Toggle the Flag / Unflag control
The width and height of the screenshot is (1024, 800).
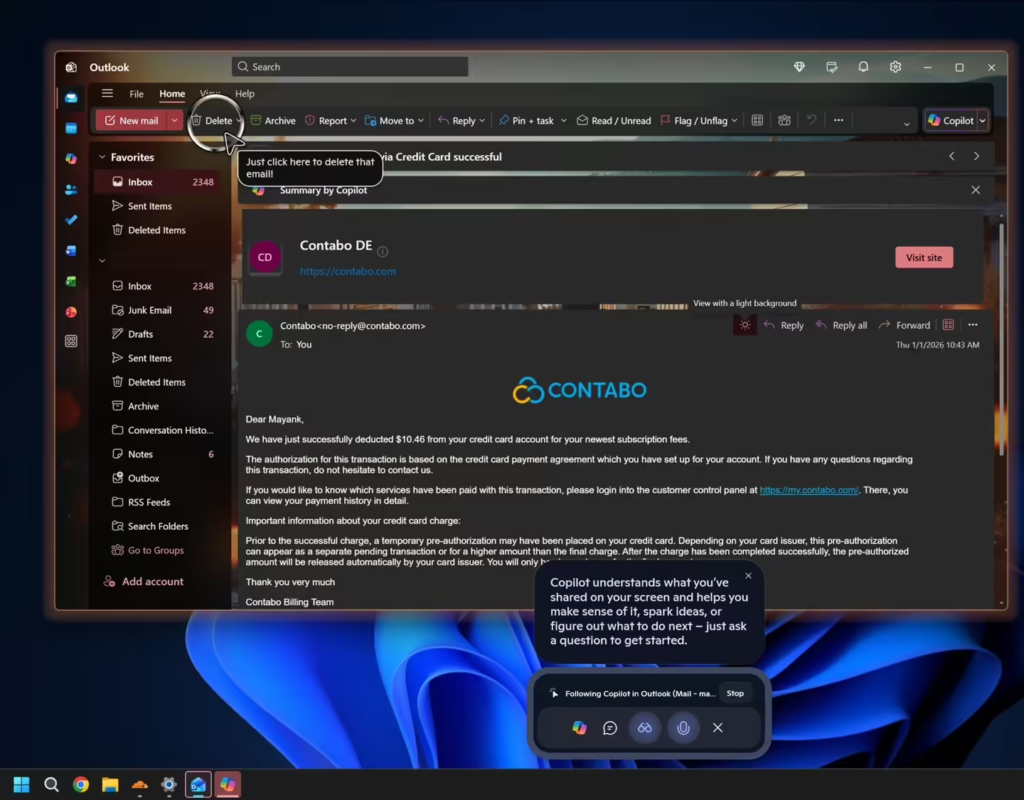[699, 120]
